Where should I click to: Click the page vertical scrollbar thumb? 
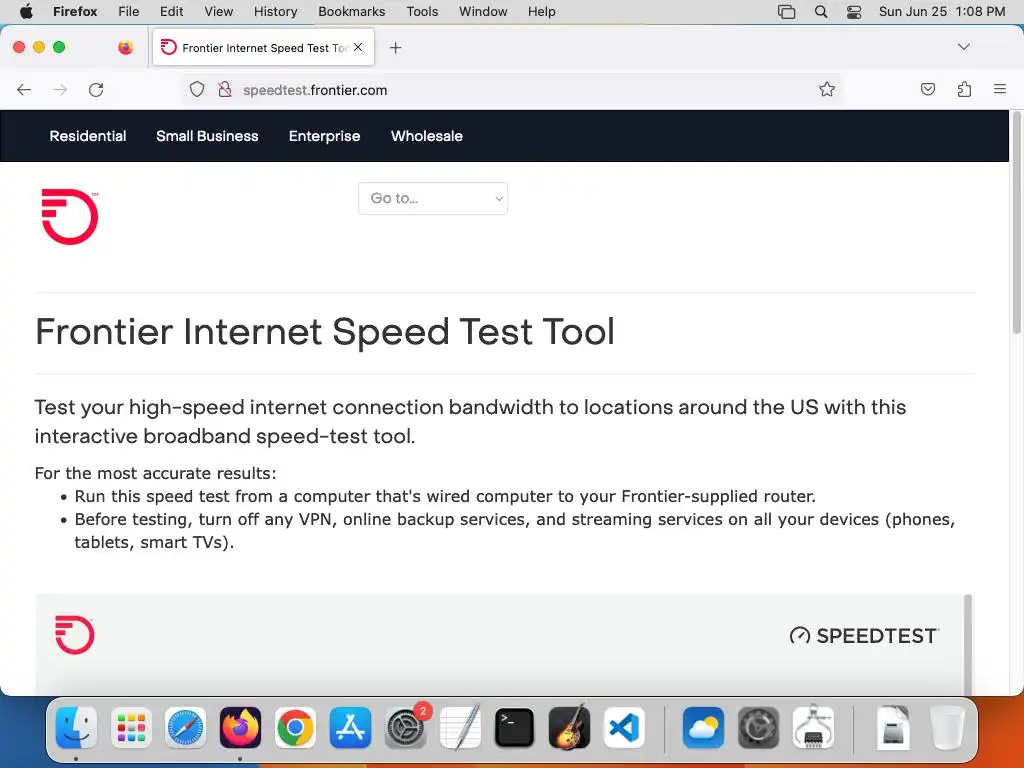[x=1016, y=225]
